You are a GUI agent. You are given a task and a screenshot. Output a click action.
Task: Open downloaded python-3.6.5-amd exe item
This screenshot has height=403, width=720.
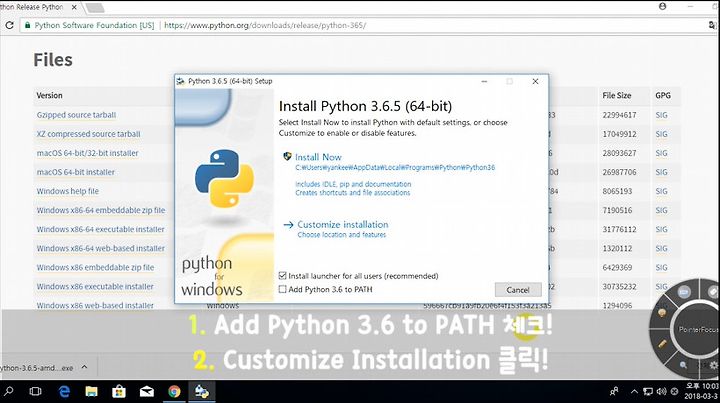37,368
